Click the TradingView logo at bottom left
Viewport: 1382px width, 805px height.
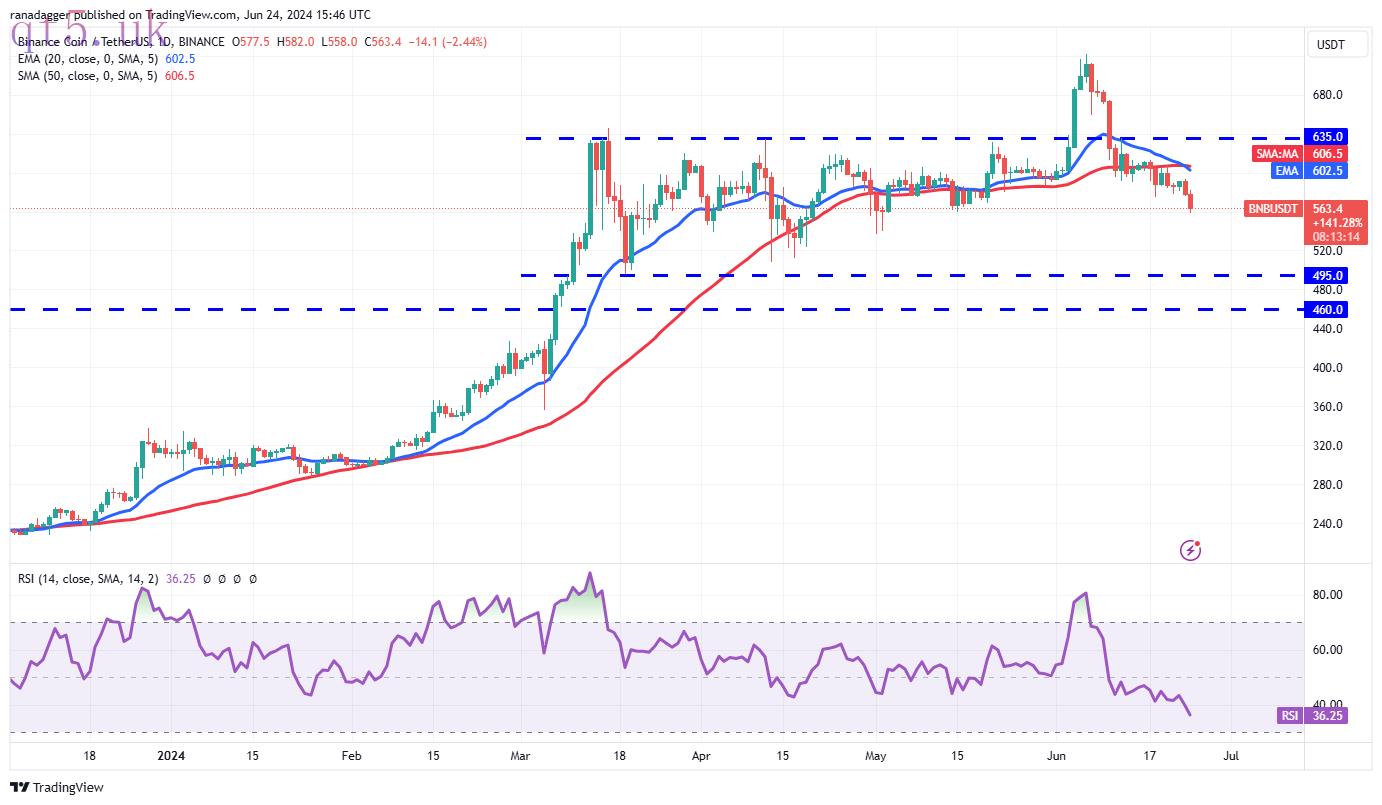(57, 788)
